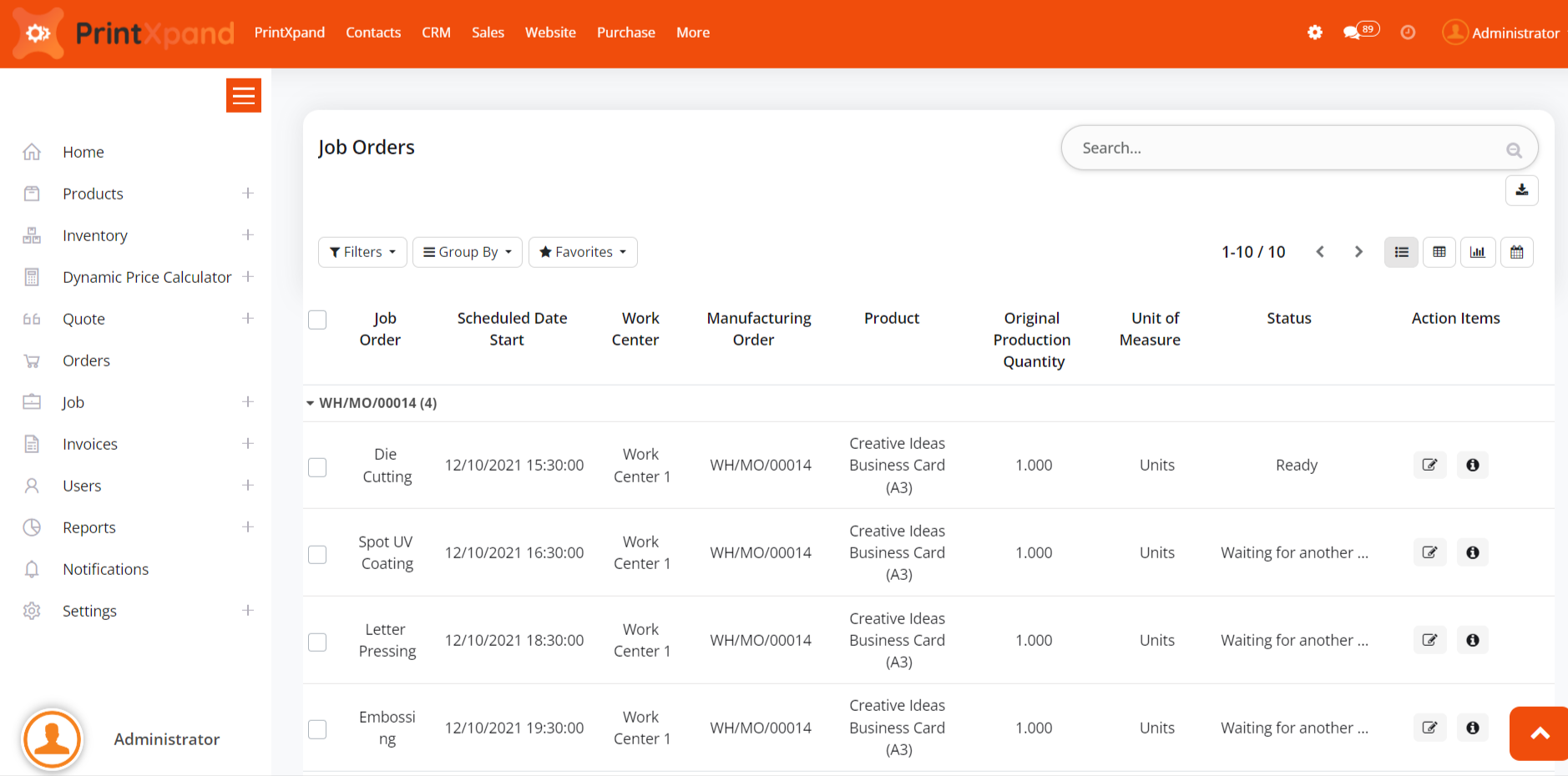Switch to calendar view icon
This screenshot has height=776, width=1568.
point(1516,252)
